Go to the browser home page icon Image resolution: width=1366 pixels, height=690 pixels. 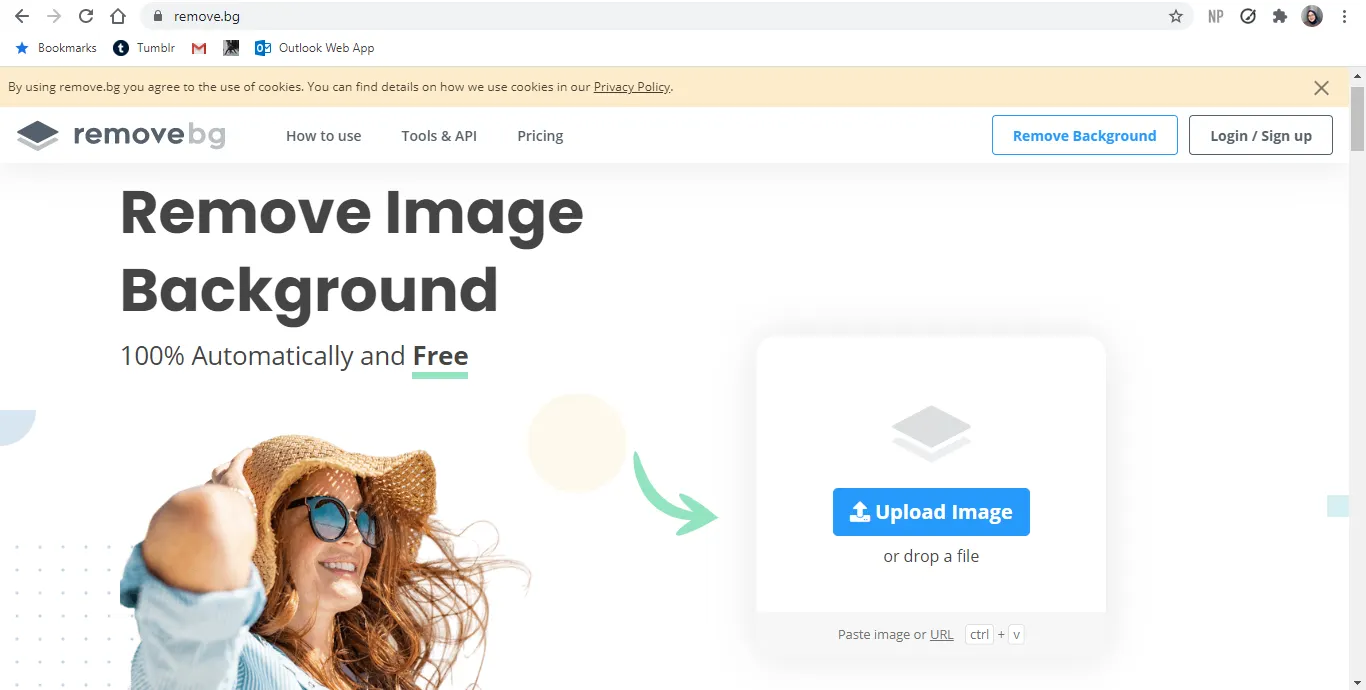pyautogui.click(x=118, y=16)
